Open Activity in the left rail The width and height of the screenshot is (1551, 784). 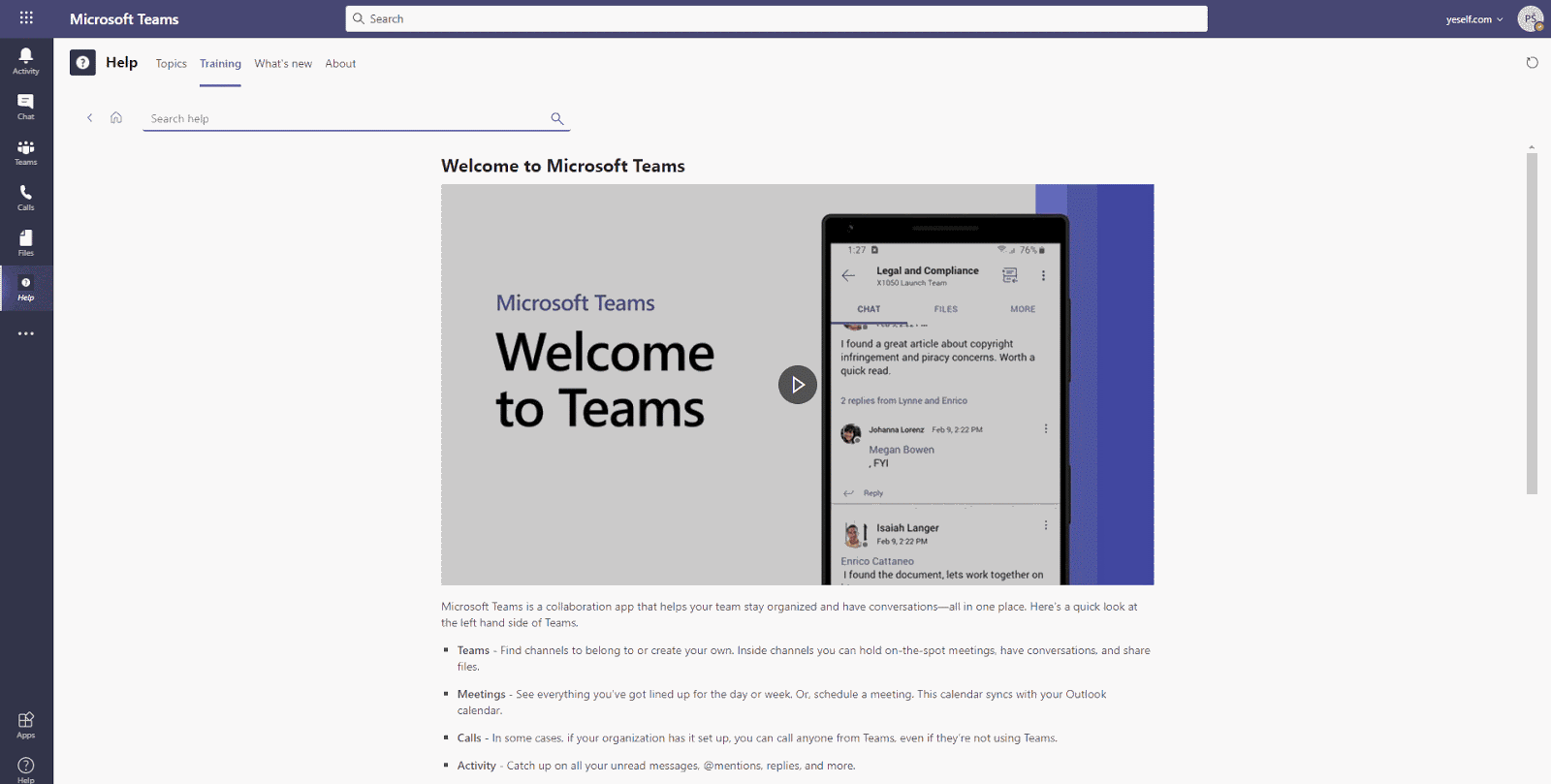[26, 61]
